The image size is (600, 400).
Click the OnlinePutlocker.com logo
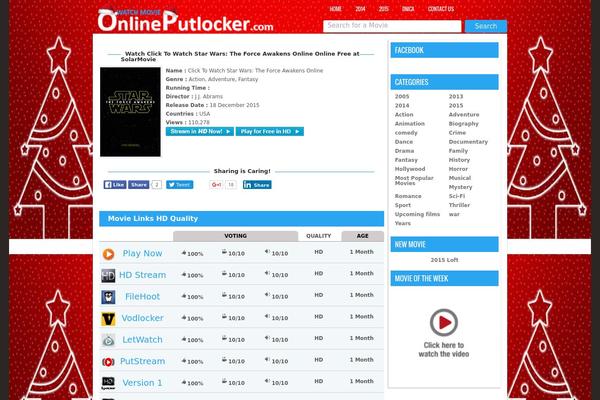[x=186, y=20]
